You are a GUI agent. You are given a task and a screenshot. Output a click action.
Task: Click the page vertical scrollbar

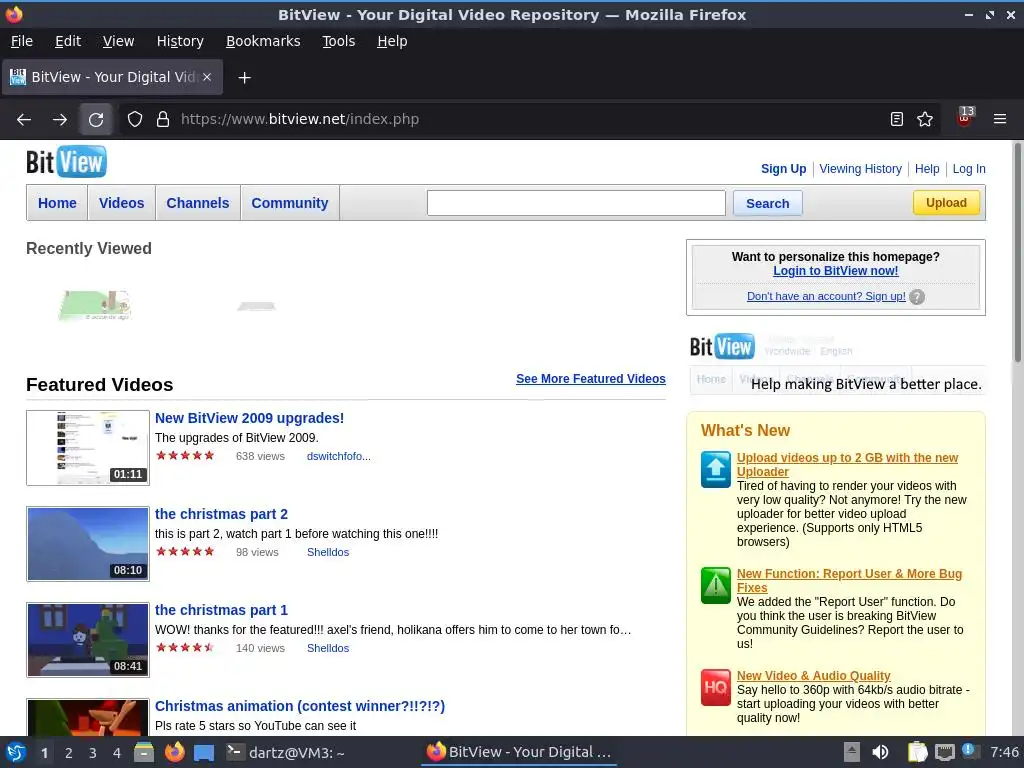point(1017,253)
